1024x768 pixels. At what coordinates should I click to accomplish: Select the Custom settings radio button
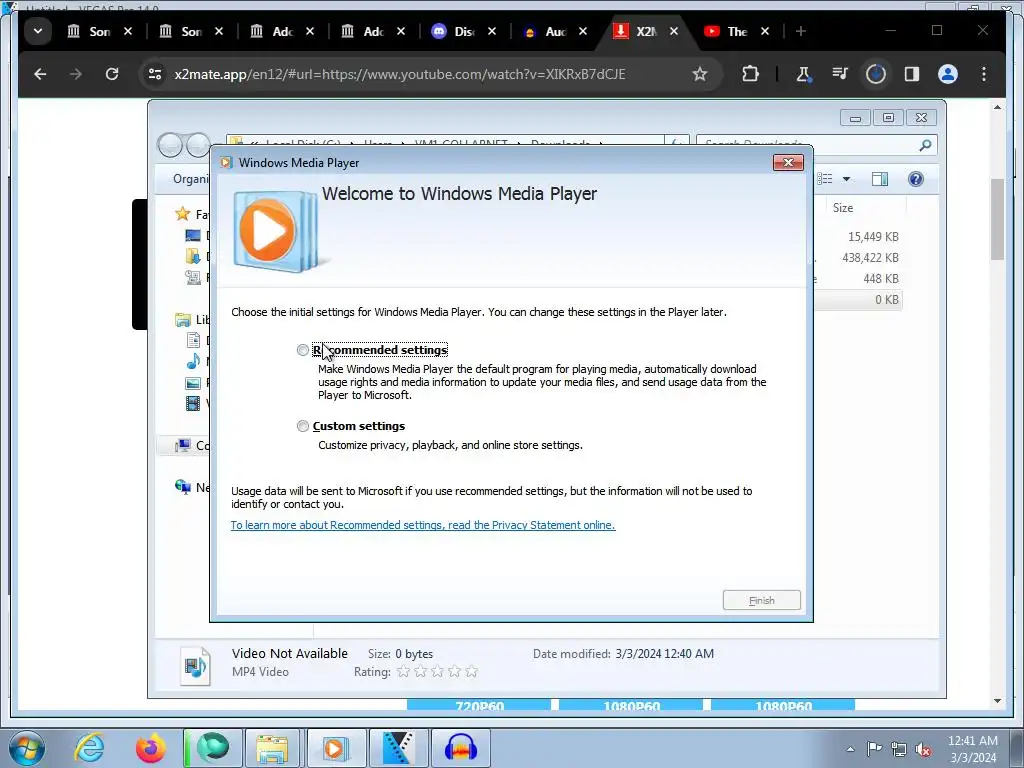(x=302, y=426)
